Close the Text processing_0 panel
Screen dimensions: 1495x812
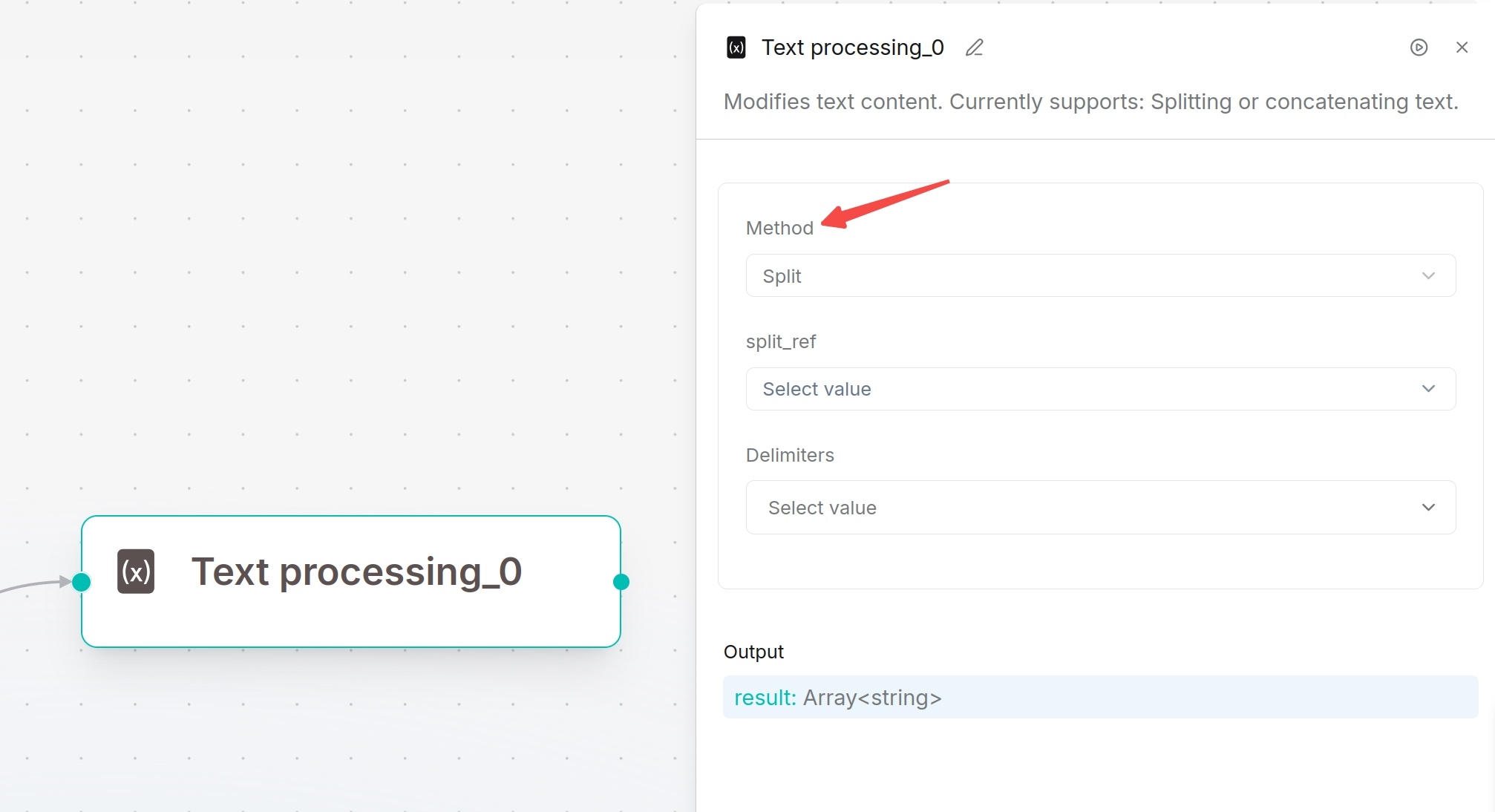click(x=1462, y=48)
